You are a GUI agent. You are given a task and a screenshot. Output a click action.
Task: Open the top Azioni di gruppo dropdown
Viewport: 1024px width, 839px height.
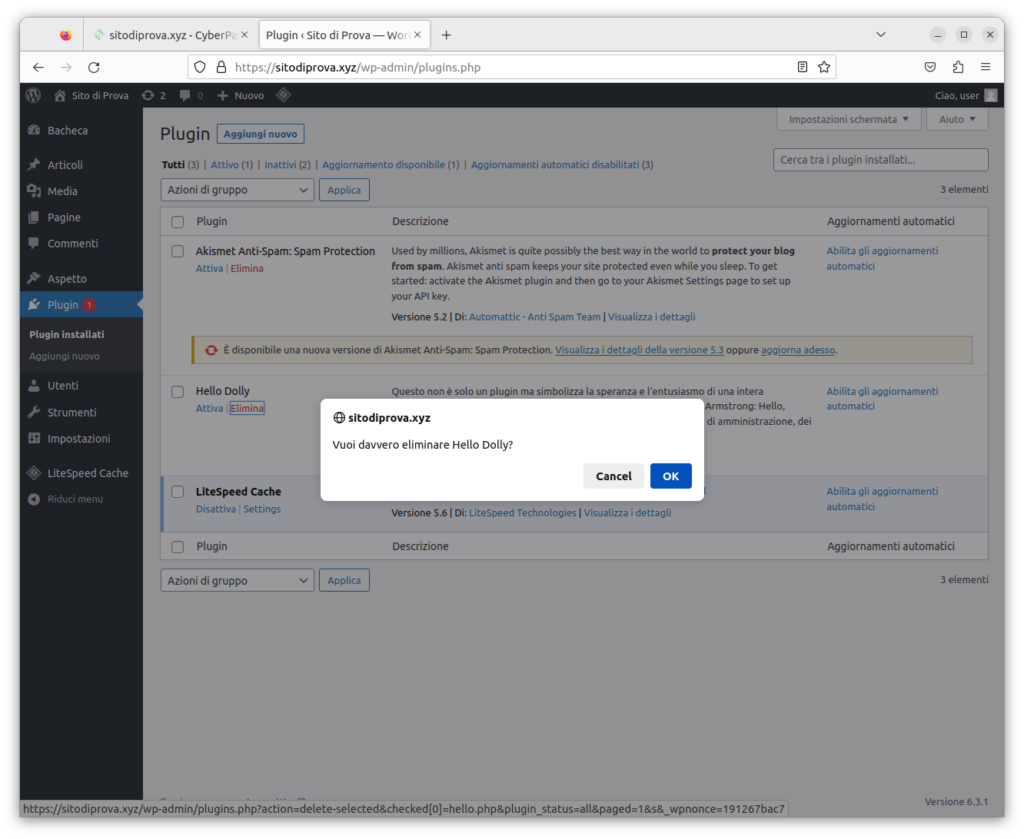point(237,190)
